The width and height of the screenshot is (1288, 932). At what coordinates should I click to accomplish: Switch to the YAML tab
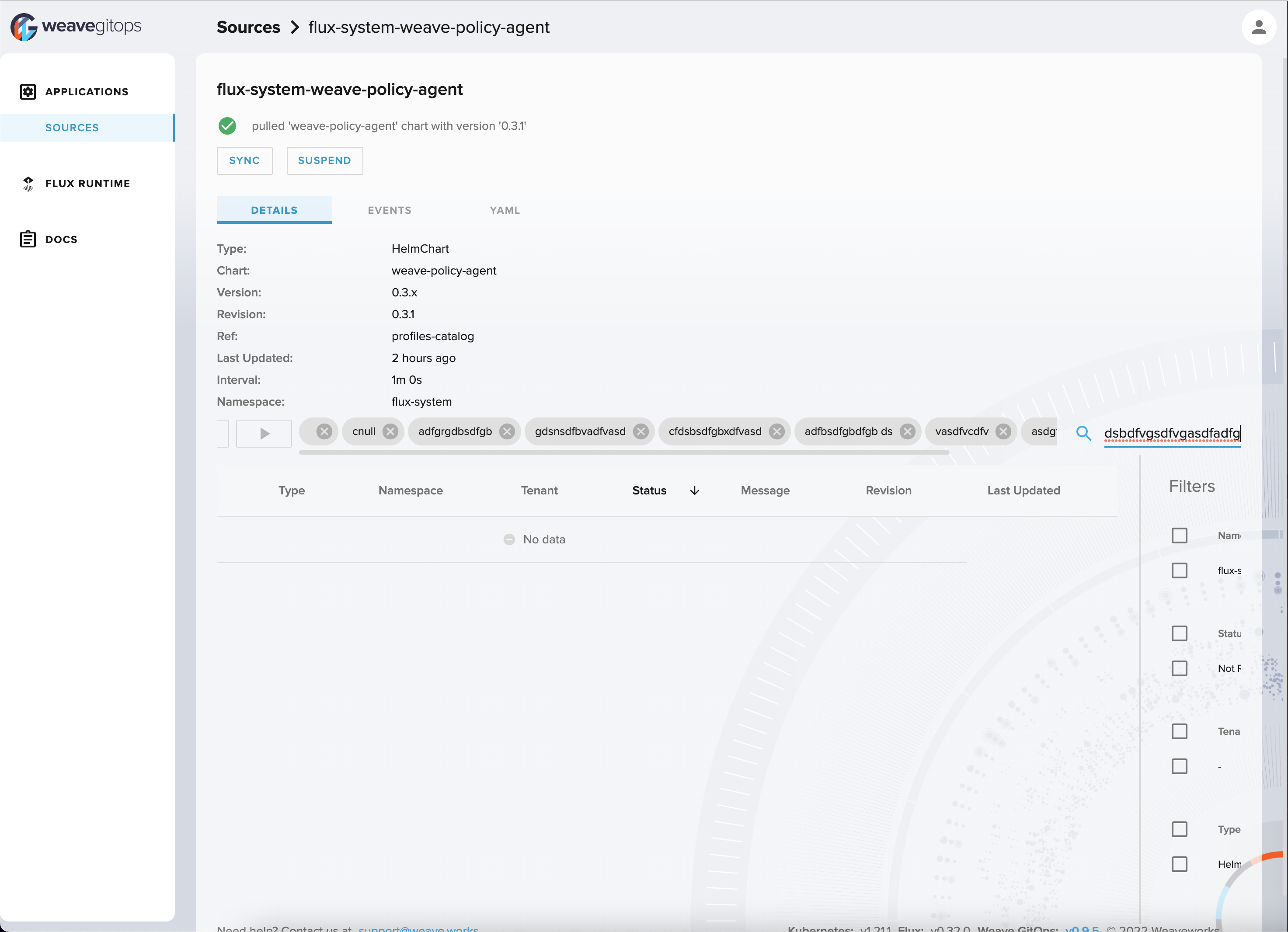(505, 210)
